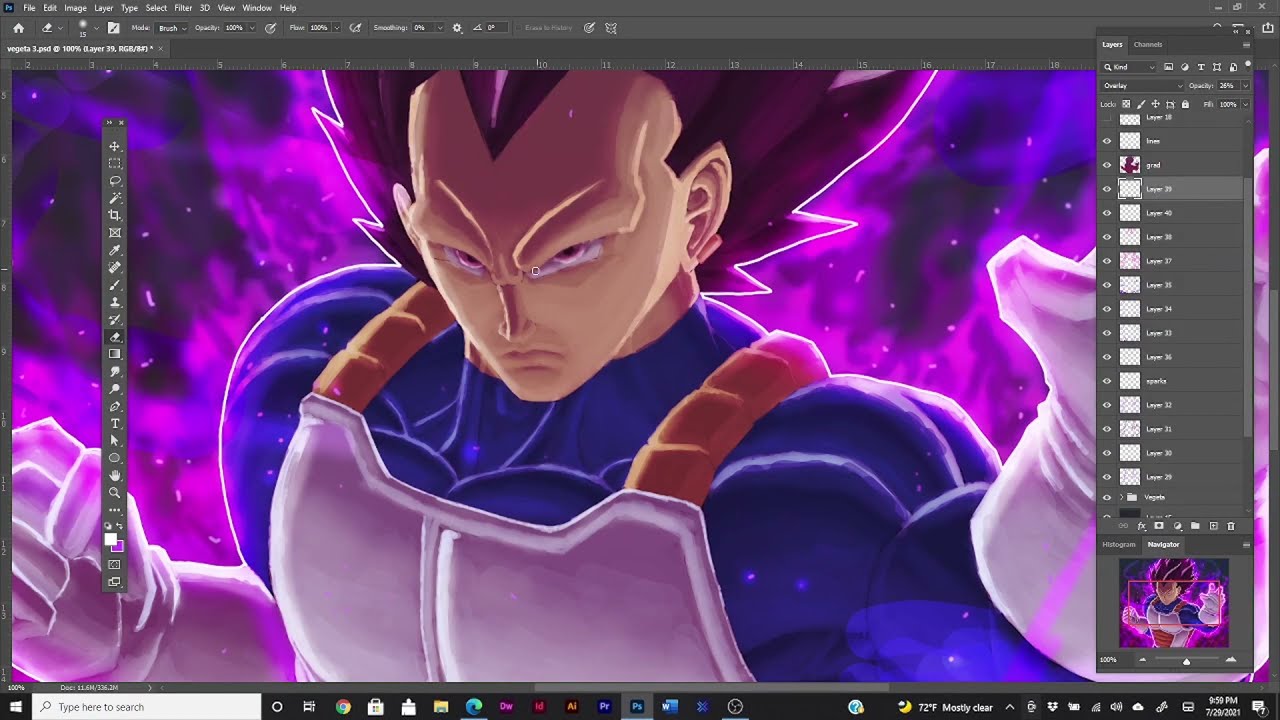Screen dimensions: 1280x720
Task: Select the Path Selection tool
Action: coord(114,440)
